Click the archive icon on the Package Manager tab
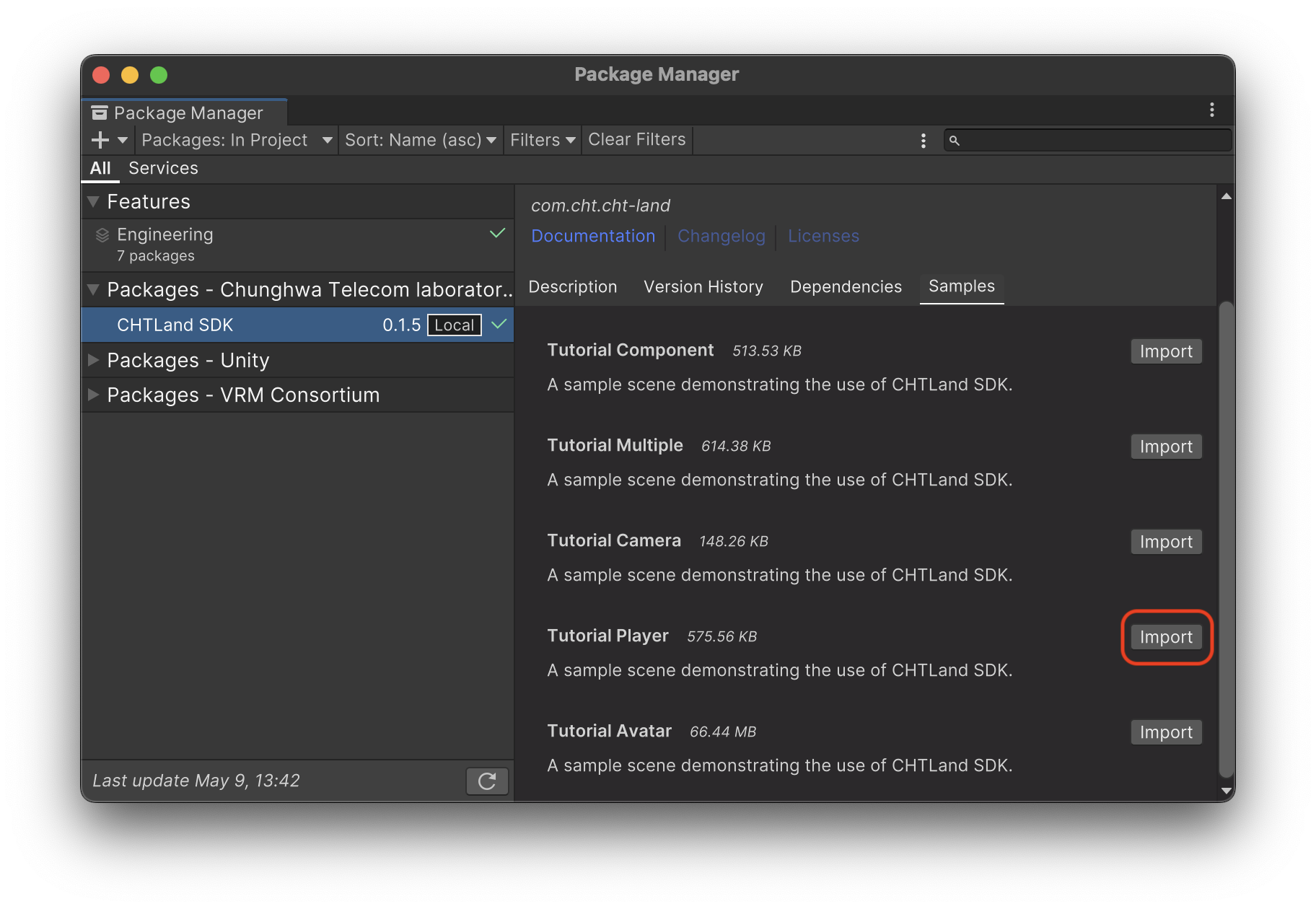The width and height of the screenshot is (1316, 909). point(99,112)
